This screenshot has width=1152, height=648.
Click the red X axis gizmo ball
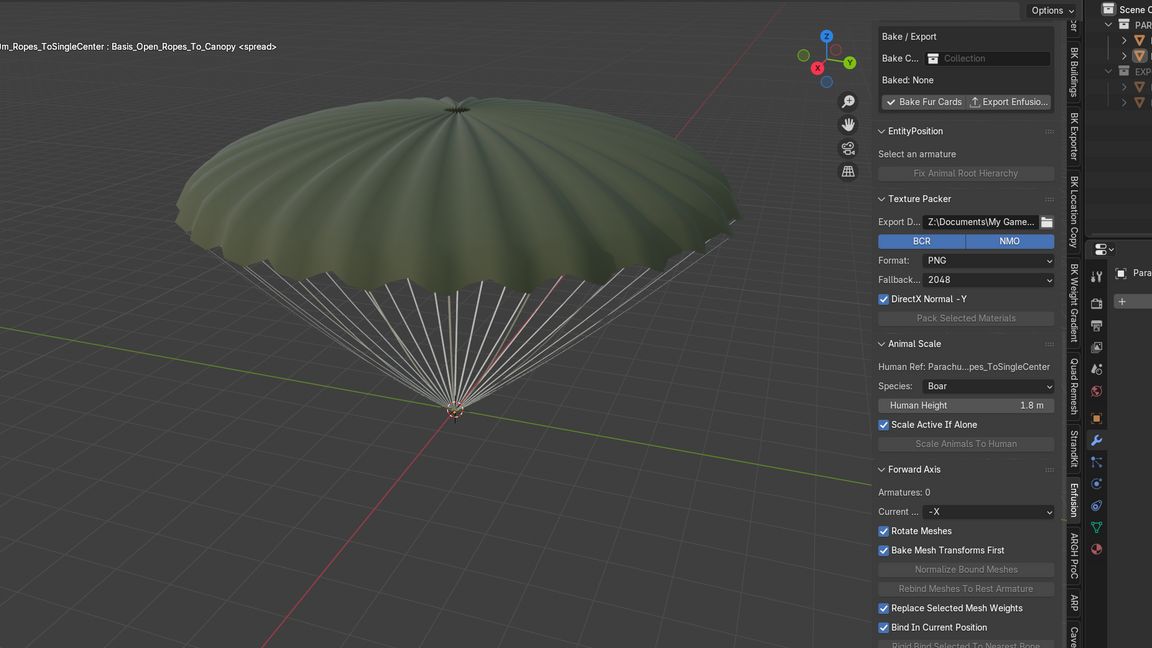817,68
